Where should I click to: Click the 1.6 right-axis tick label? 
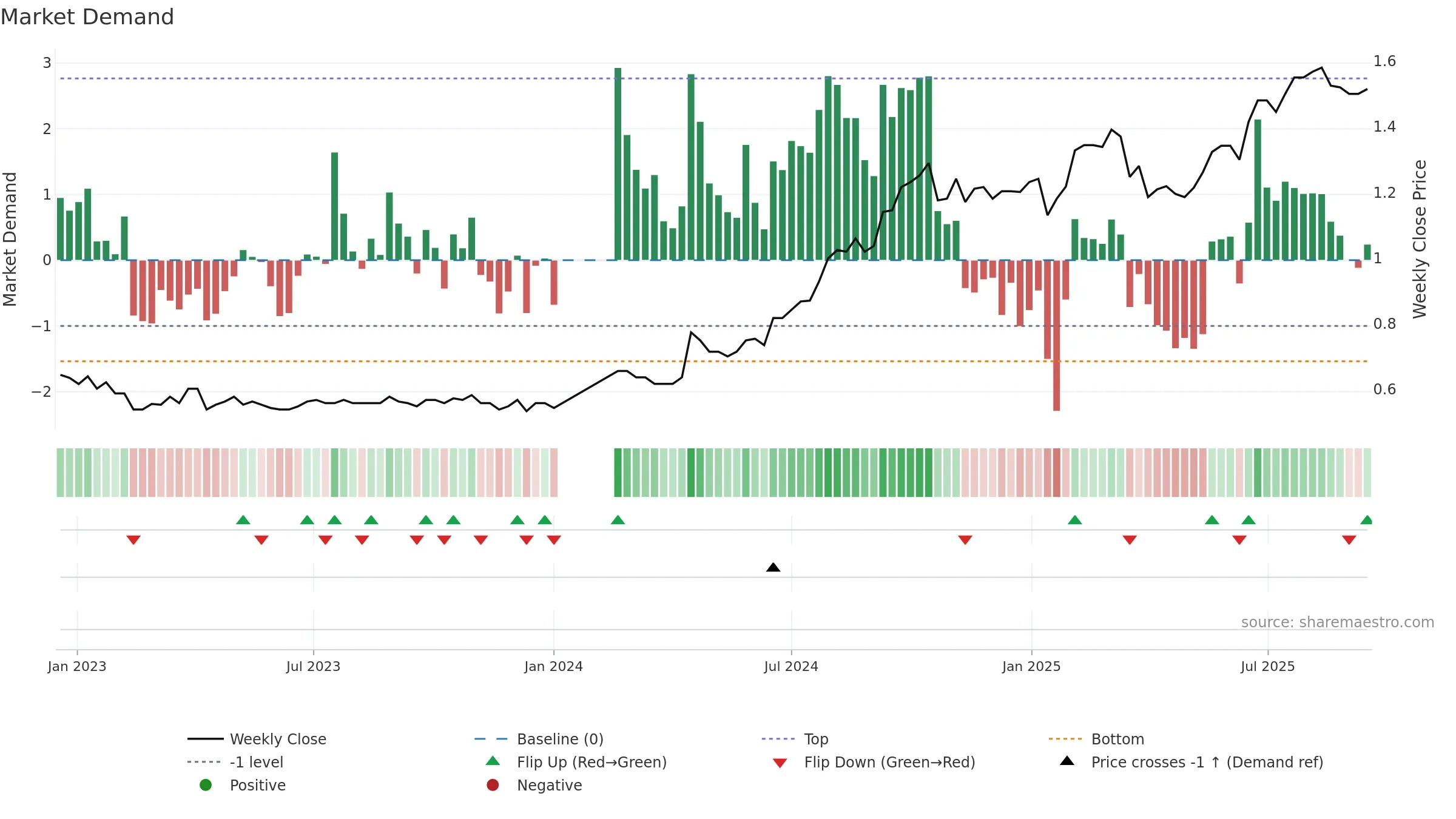(1384, 61)
